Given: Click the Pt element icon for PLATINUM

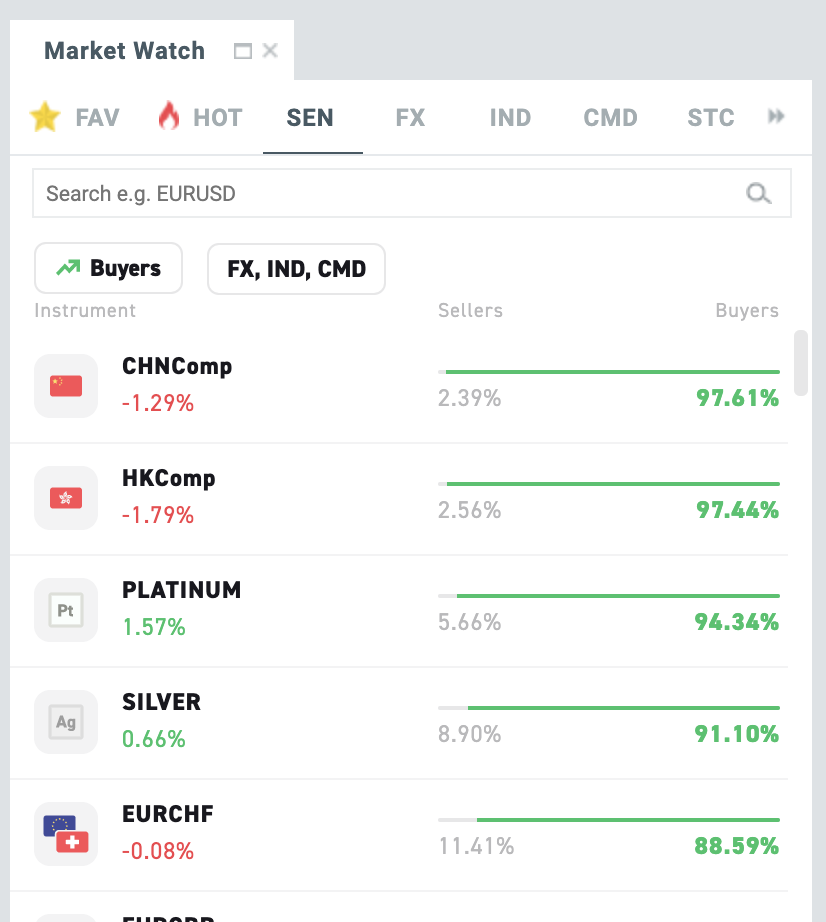Looking at the screenshot, I should point(65,610).
